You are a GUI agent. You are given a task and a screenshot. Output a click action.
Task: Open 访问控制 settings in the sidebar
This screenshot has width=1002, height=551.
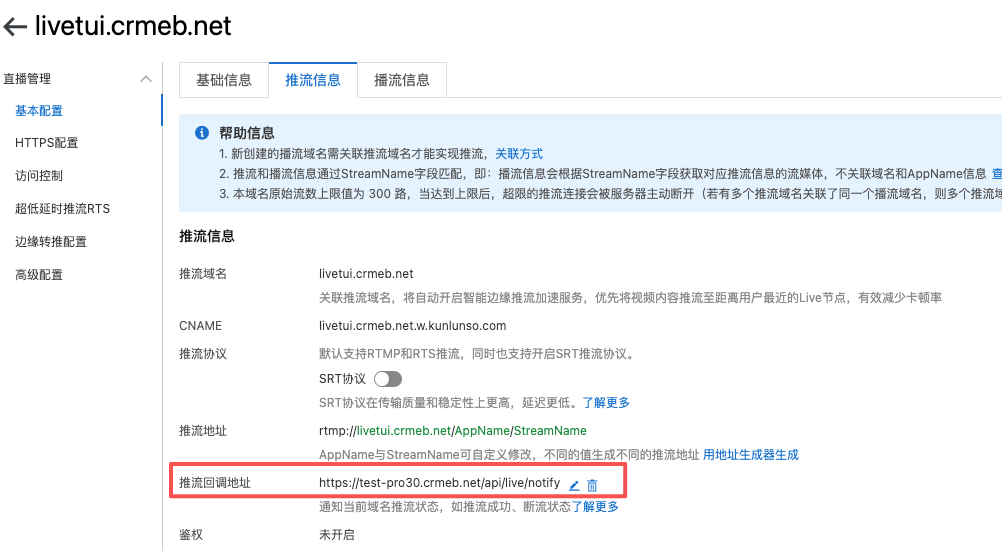39,176
